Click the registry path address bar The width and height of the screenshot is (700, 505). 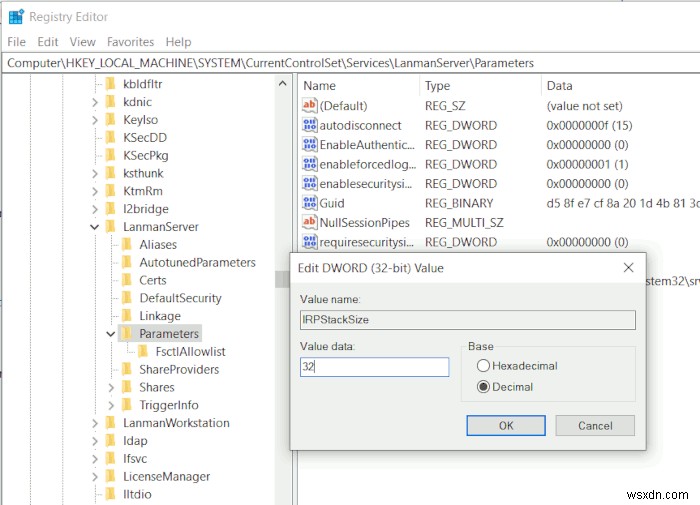(350, 63)
